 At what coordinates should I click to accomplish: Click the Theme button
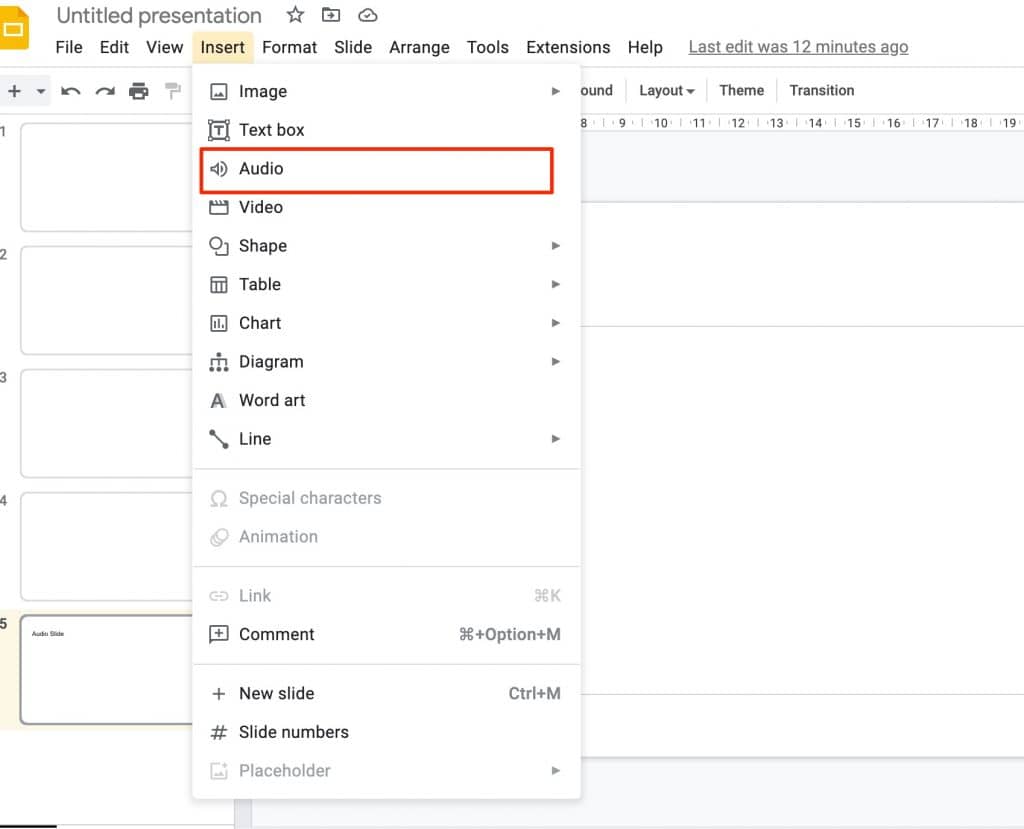click(x=741, y=91)
